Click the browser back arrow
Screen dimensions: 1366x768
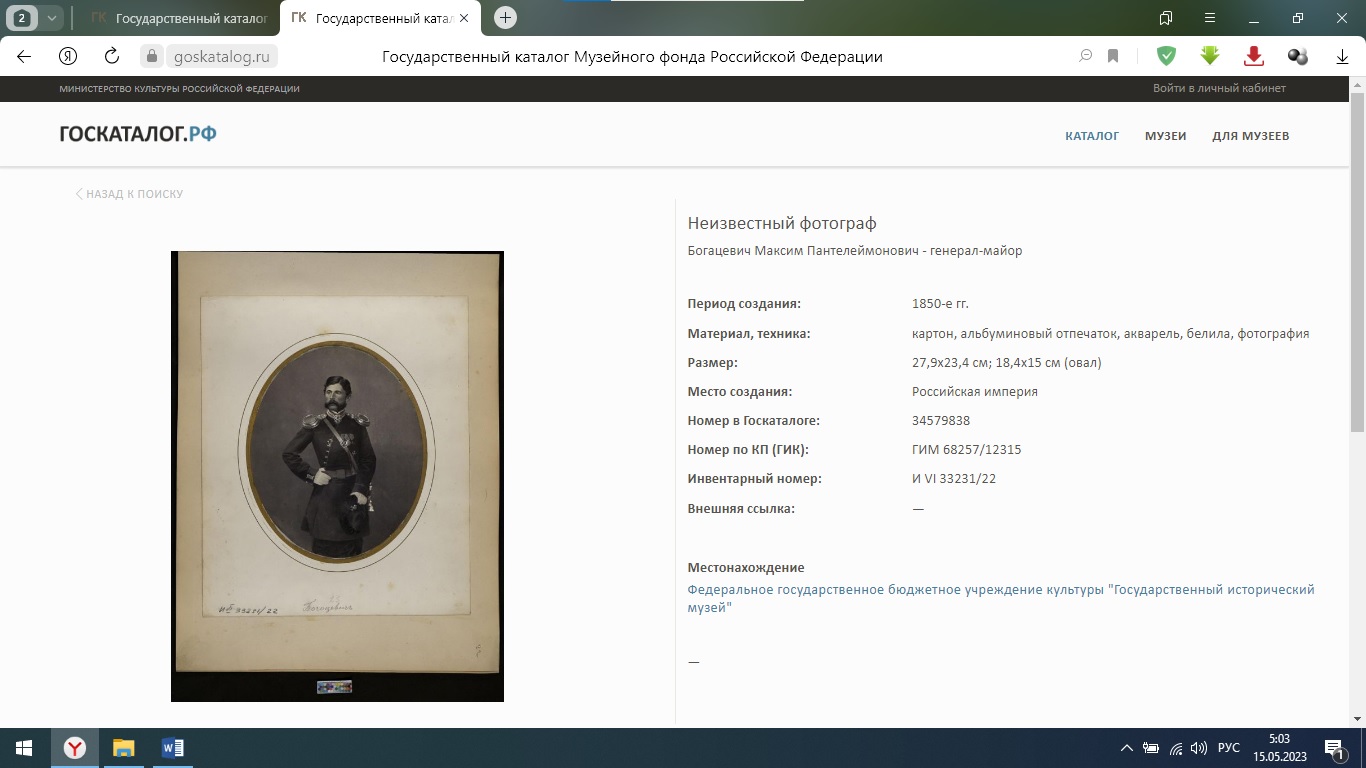click(24, 56)
